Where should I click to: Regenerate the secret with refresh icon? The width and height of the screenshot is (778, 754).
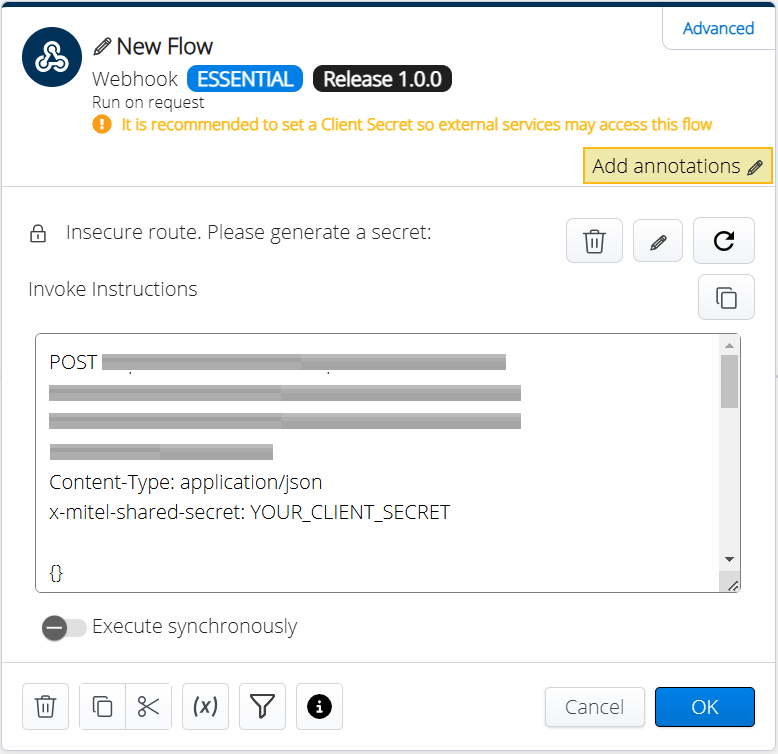pyautogui.click(x=724, y=241)
